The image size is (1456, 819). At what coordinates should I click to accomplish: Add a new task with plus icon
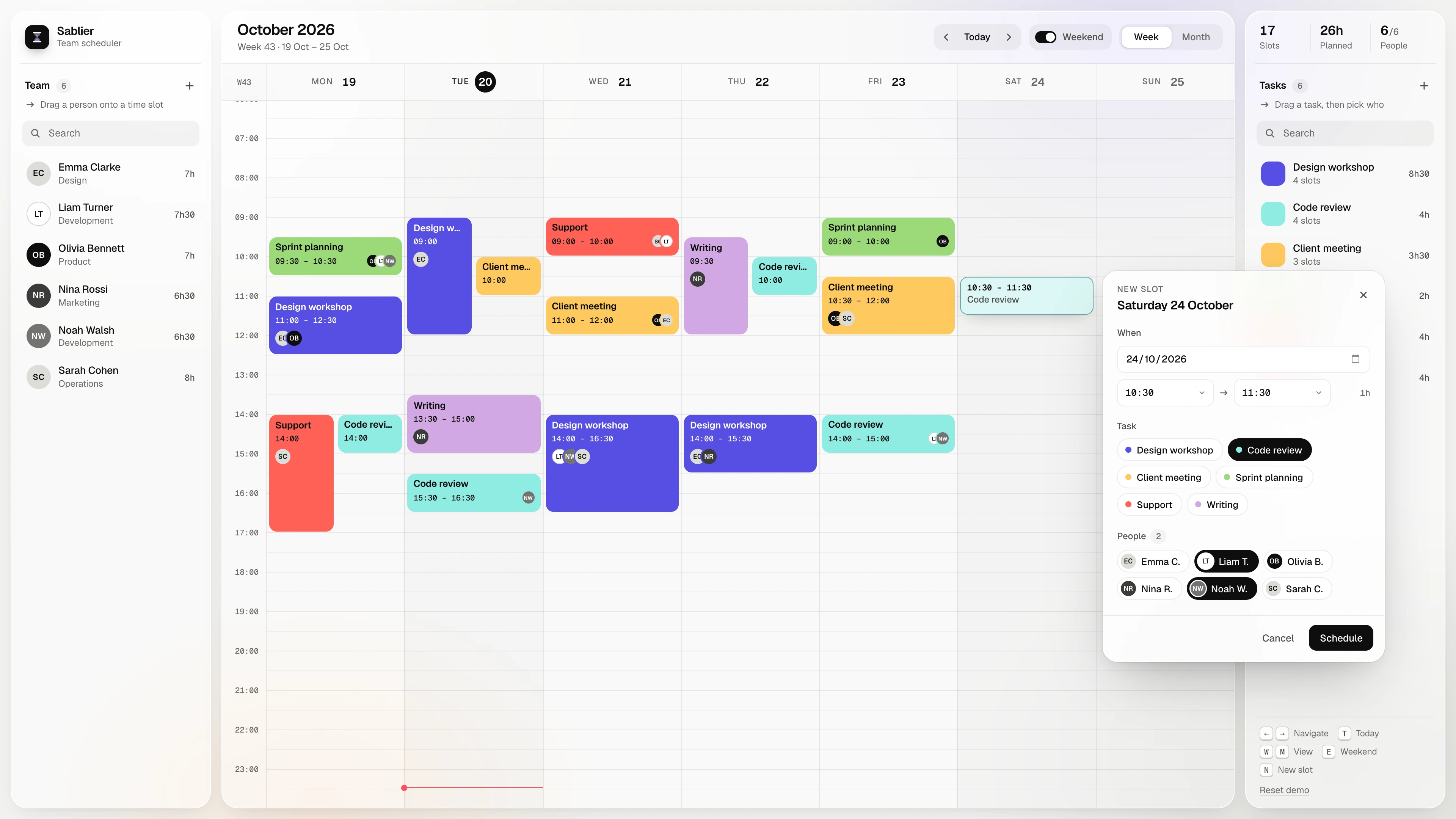tap(1424, 86)
